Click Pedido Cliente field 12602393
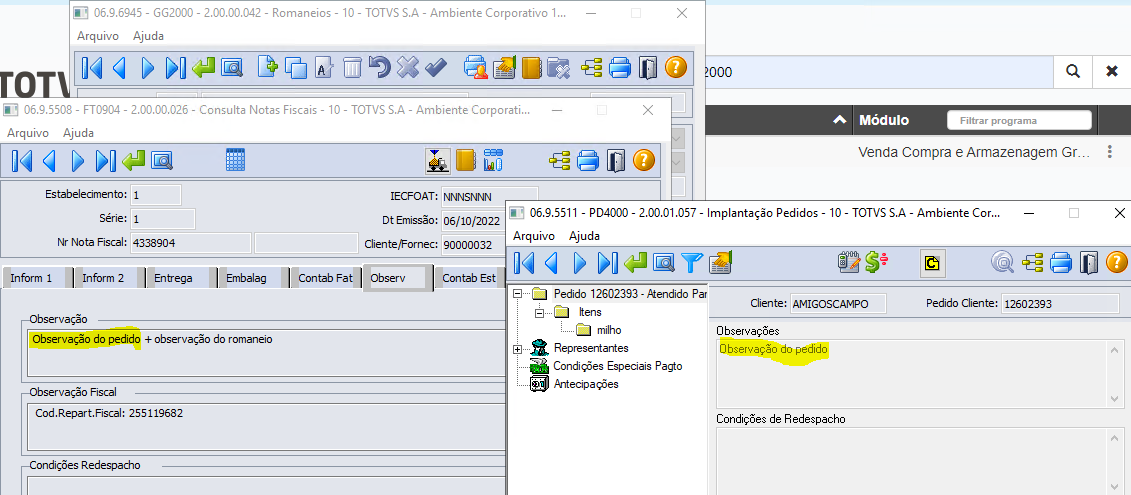Screen dimensions: 1131x495 [1059, 304]
